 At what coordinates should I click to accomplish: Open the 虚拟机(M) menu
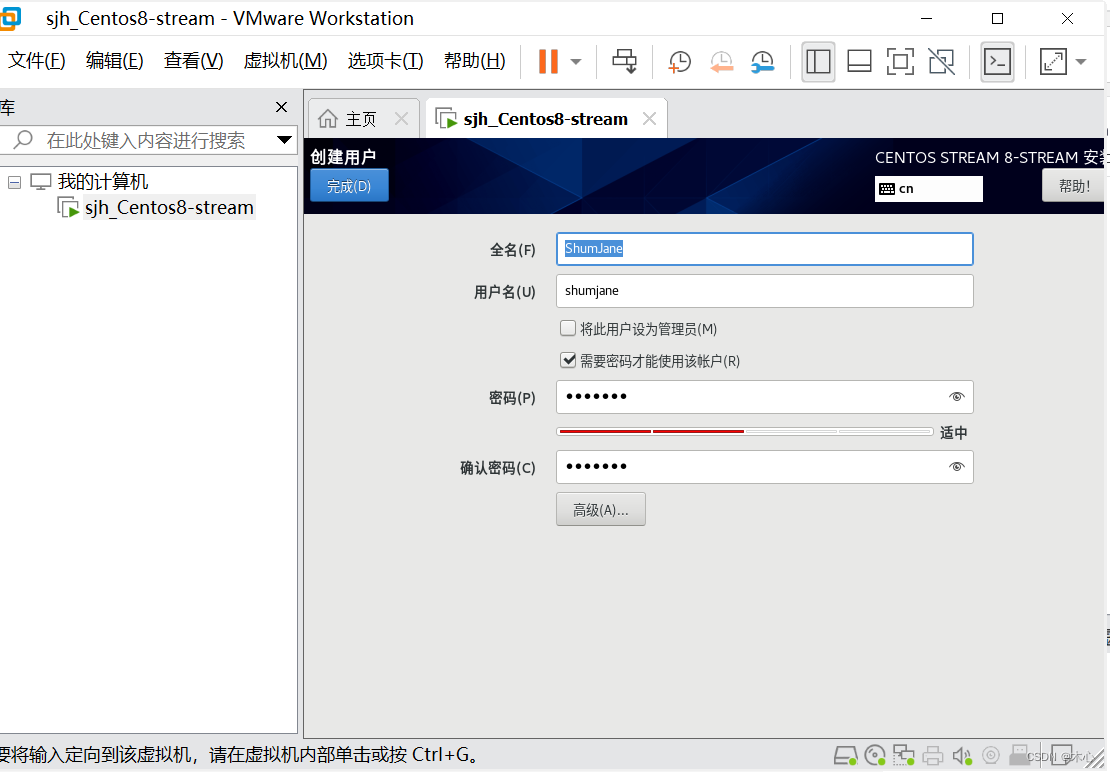285,61
